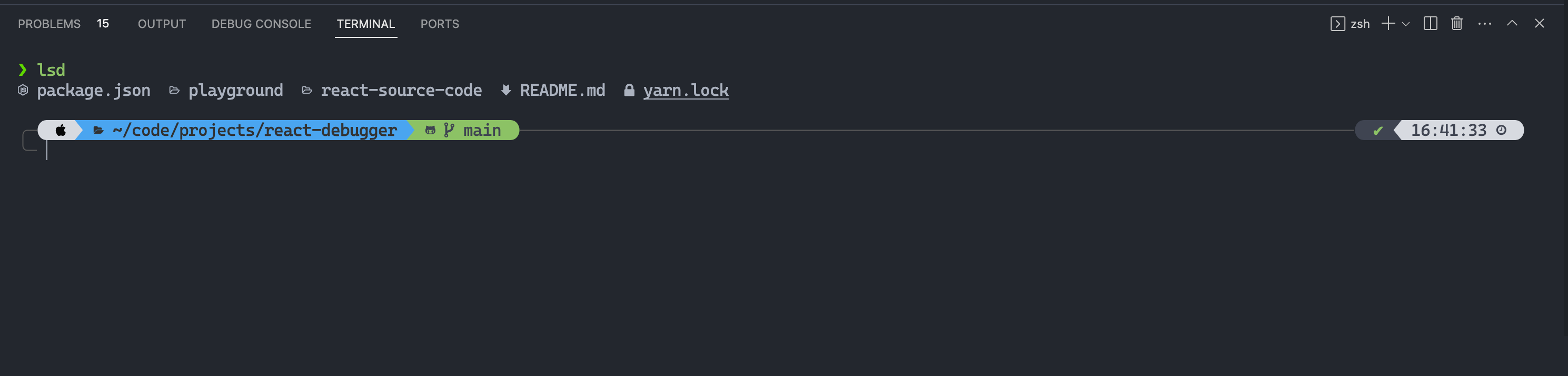
Task: Click the lock icon beside yarn.lock
Action: (628, 90)
